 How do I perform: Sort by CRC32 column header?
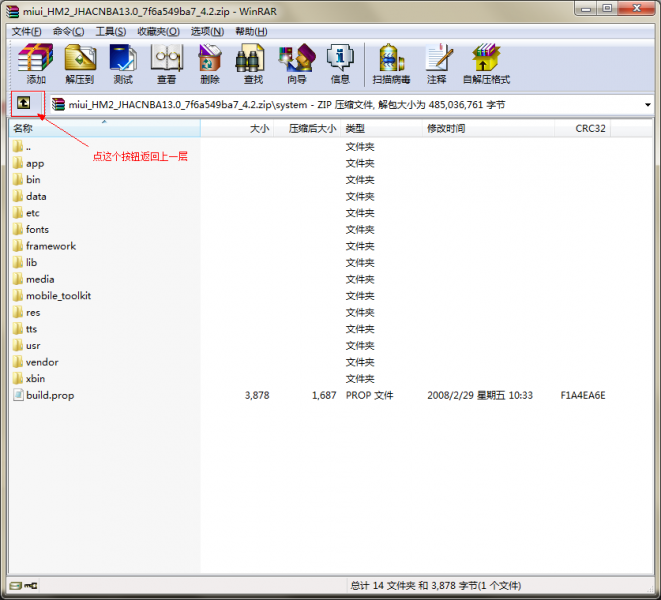point(583,129)
